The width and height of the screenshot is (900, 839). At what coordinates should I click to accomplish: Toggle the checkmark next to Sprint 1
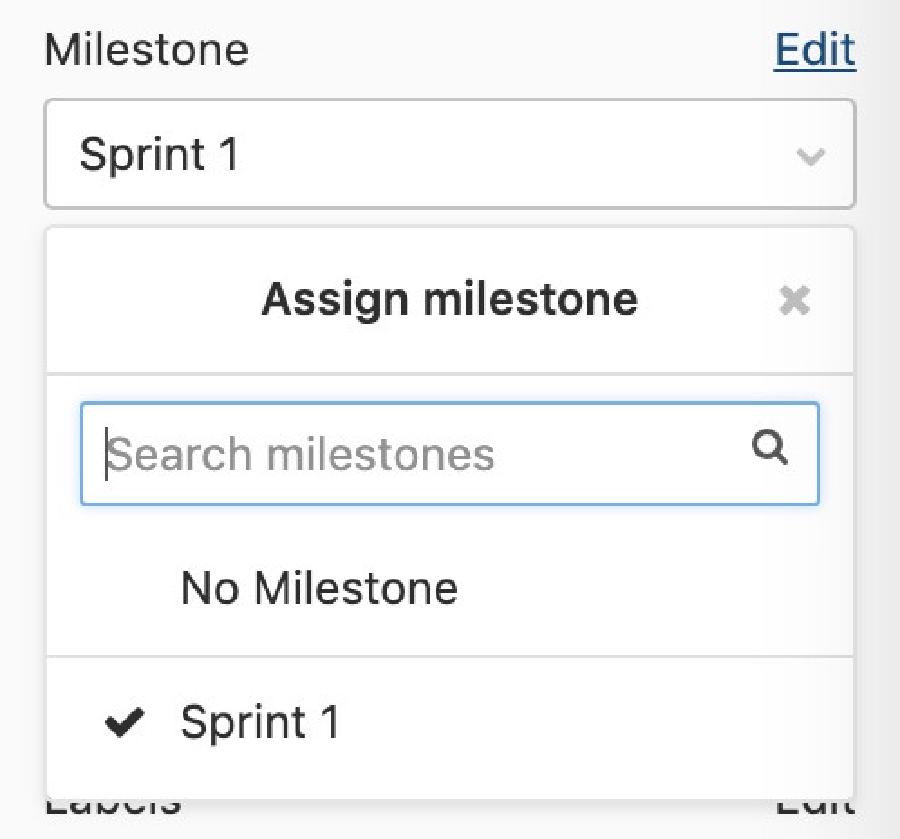125,722
